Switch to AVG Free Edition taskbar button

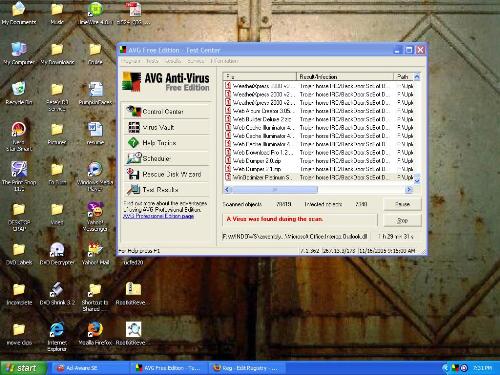pos(169,368)
